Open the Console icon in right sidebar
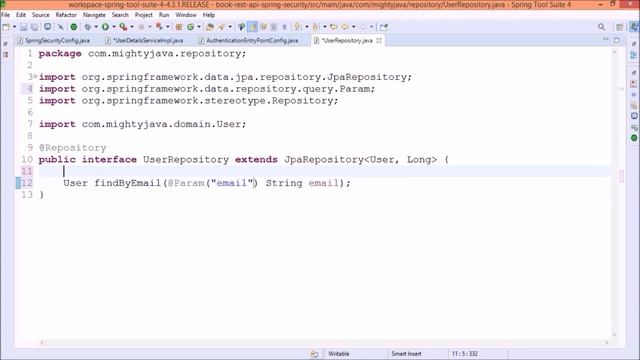This screenshot has width=640, height=360. [633, 116]
